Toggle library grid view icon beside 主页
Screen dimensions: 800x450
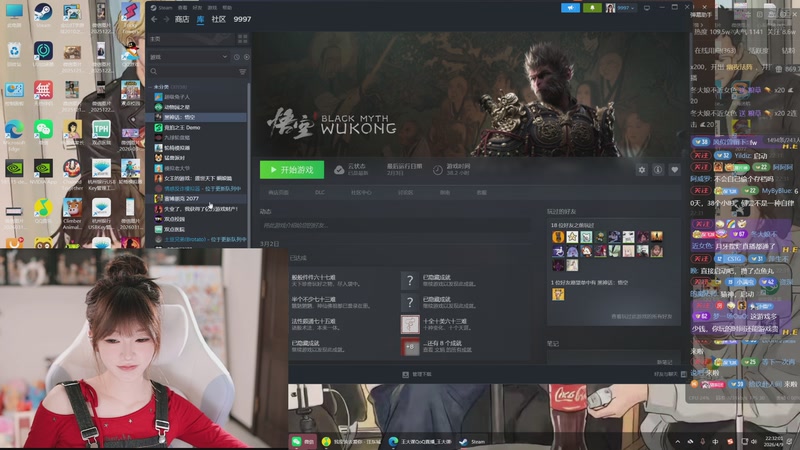242,39
